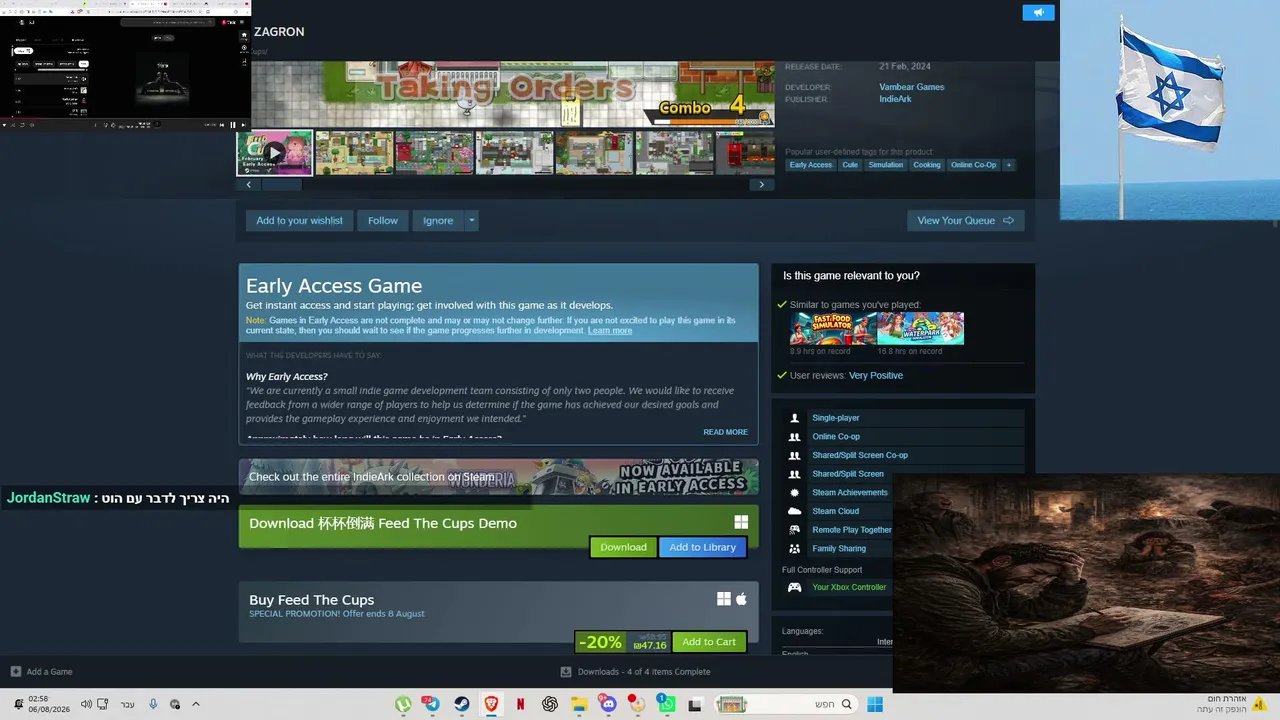
Task: Ignore this game
Action: coord(438,220)
